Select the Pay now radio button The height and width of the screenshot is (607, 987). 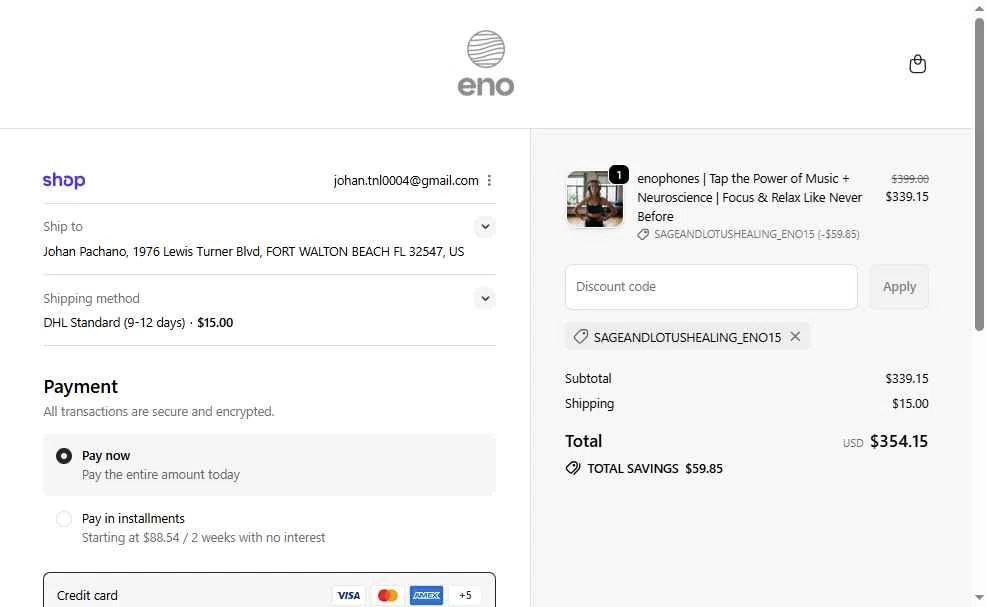(64, 456)
